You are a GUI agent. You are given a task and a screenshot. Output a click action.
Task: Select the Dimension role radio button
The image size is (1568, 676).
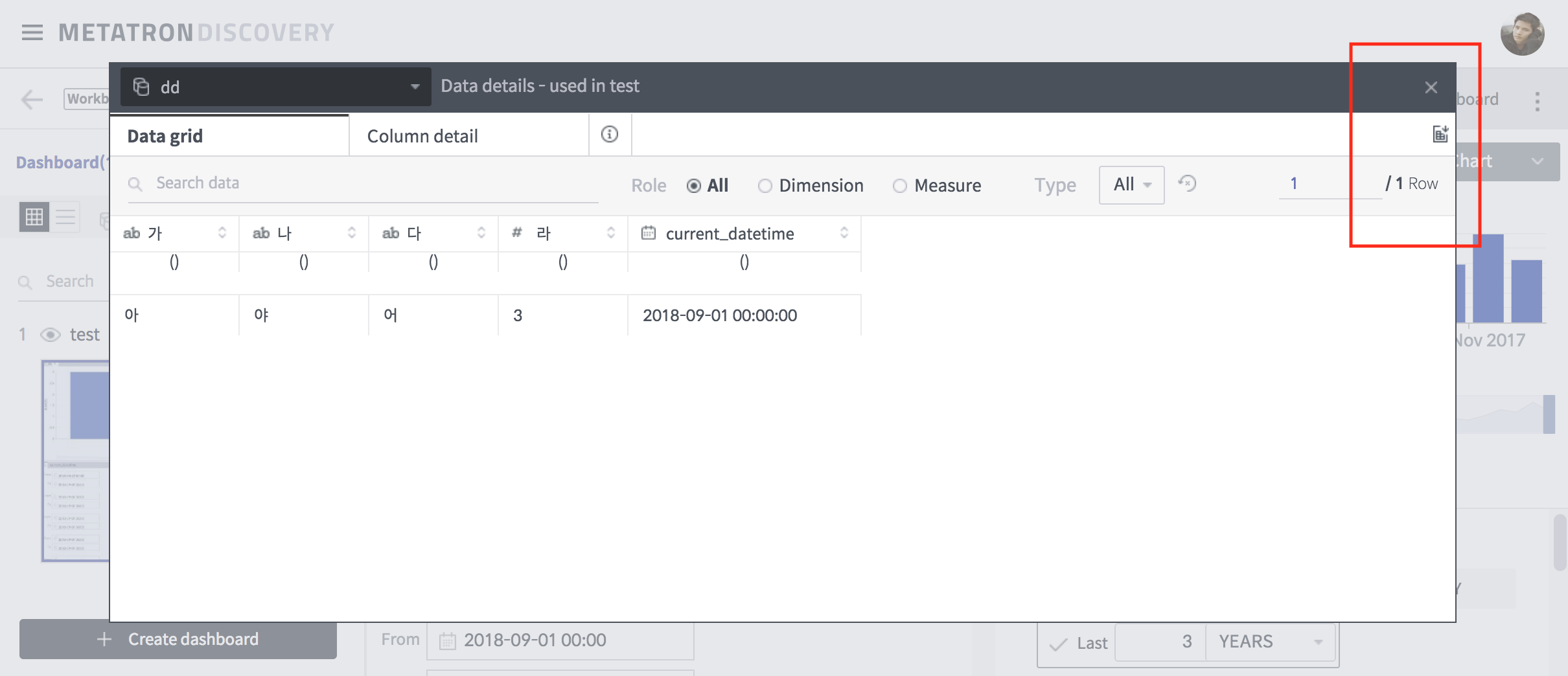(765, 186)
